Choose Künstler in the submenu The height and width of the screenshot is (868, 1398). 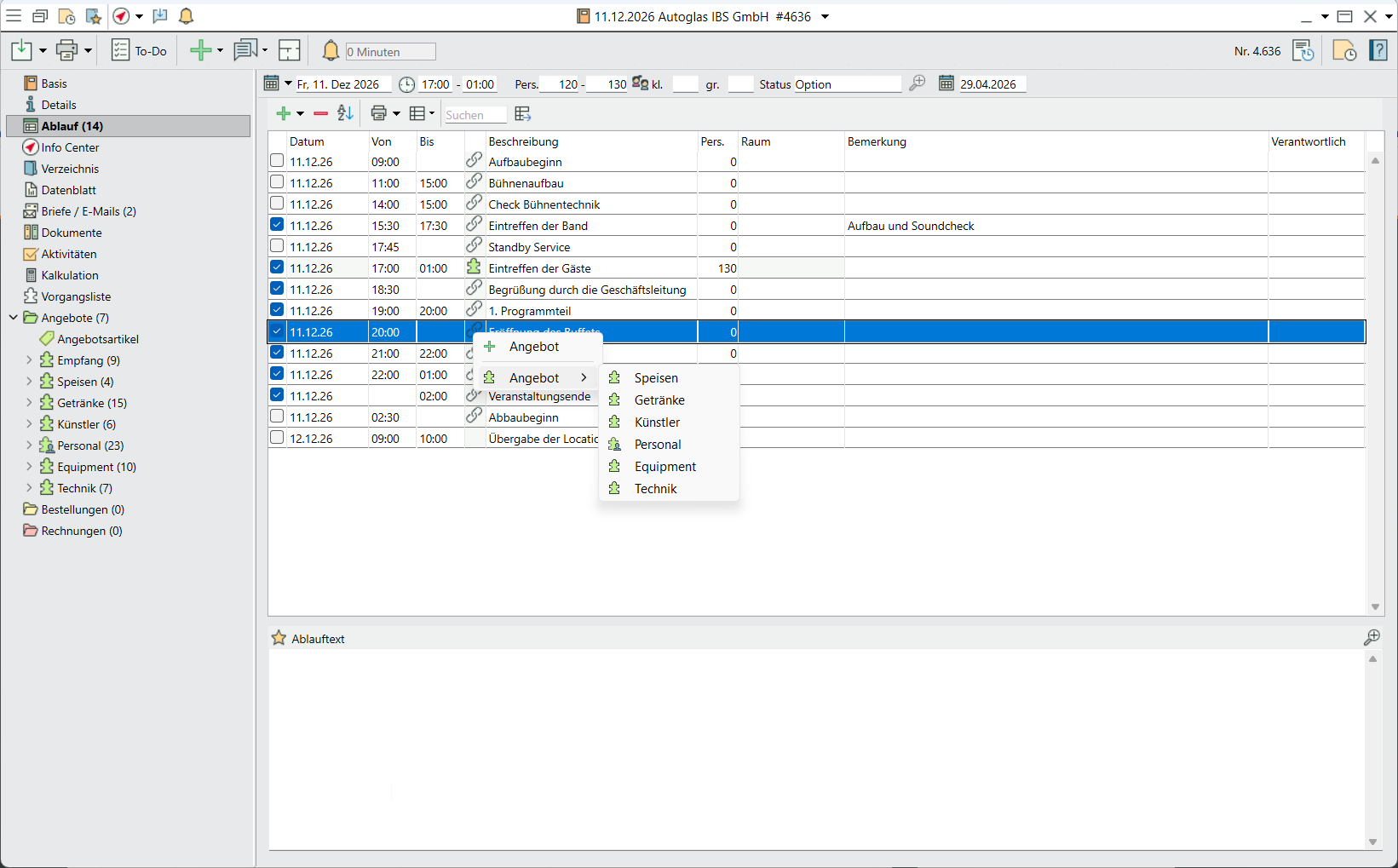[x=657, y=423]
